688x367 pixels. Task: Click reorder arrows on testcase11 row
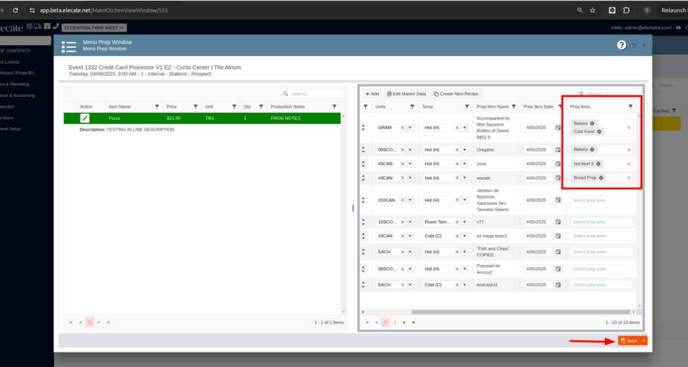[363, 285]
